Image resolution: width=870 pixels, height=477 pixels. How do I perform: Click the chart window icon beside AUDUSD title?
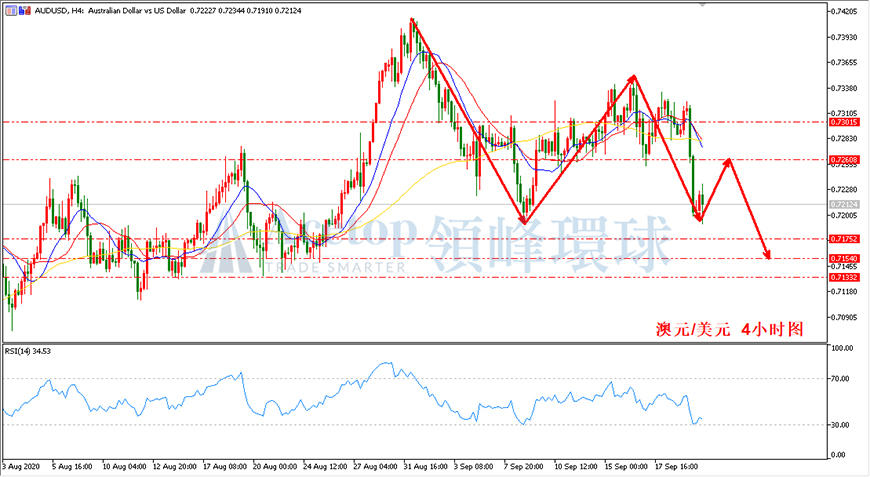tap(11, 11)
